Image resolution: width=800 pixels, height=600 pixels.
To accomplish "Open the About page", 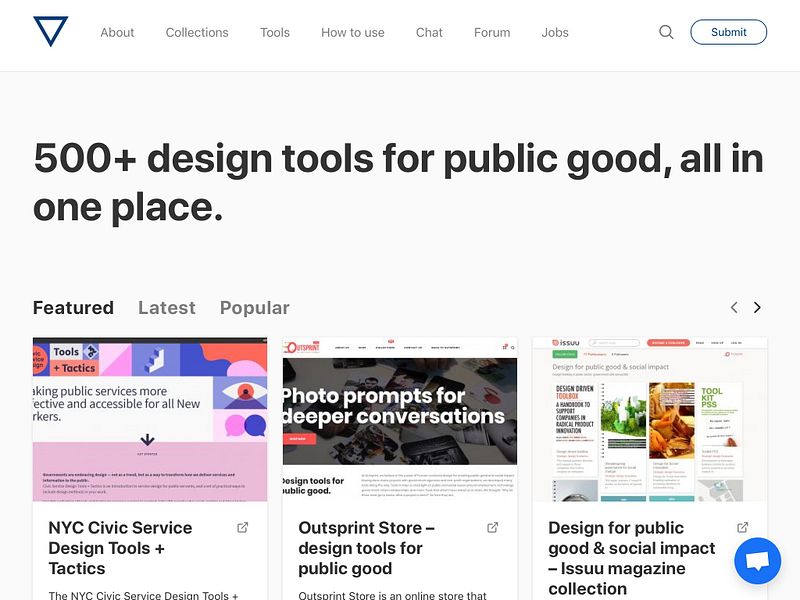I will (117, 33).
